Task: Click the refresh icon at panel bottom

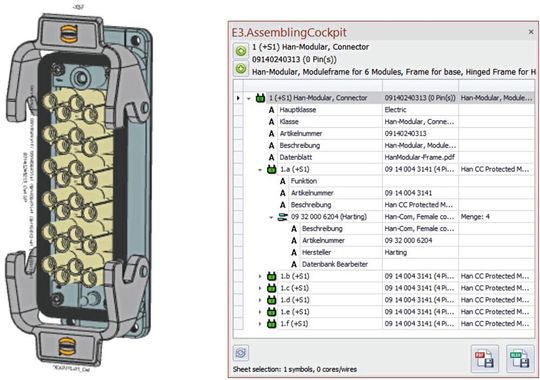Action: tap(241, 353)
